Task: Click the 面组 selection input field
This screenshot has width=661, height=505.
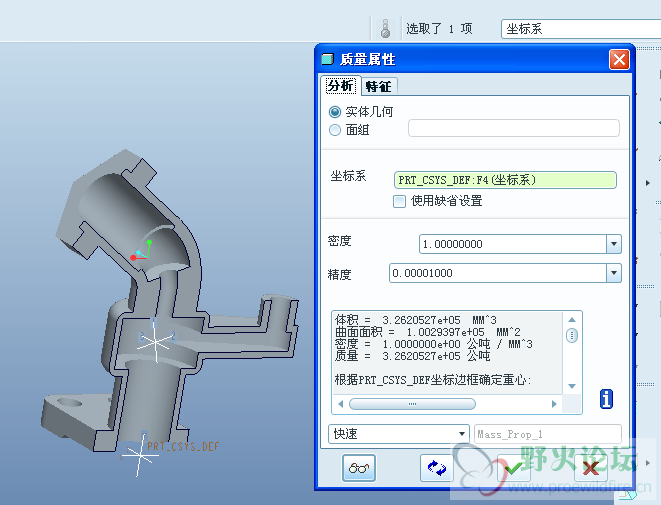Action: (513, 128)
